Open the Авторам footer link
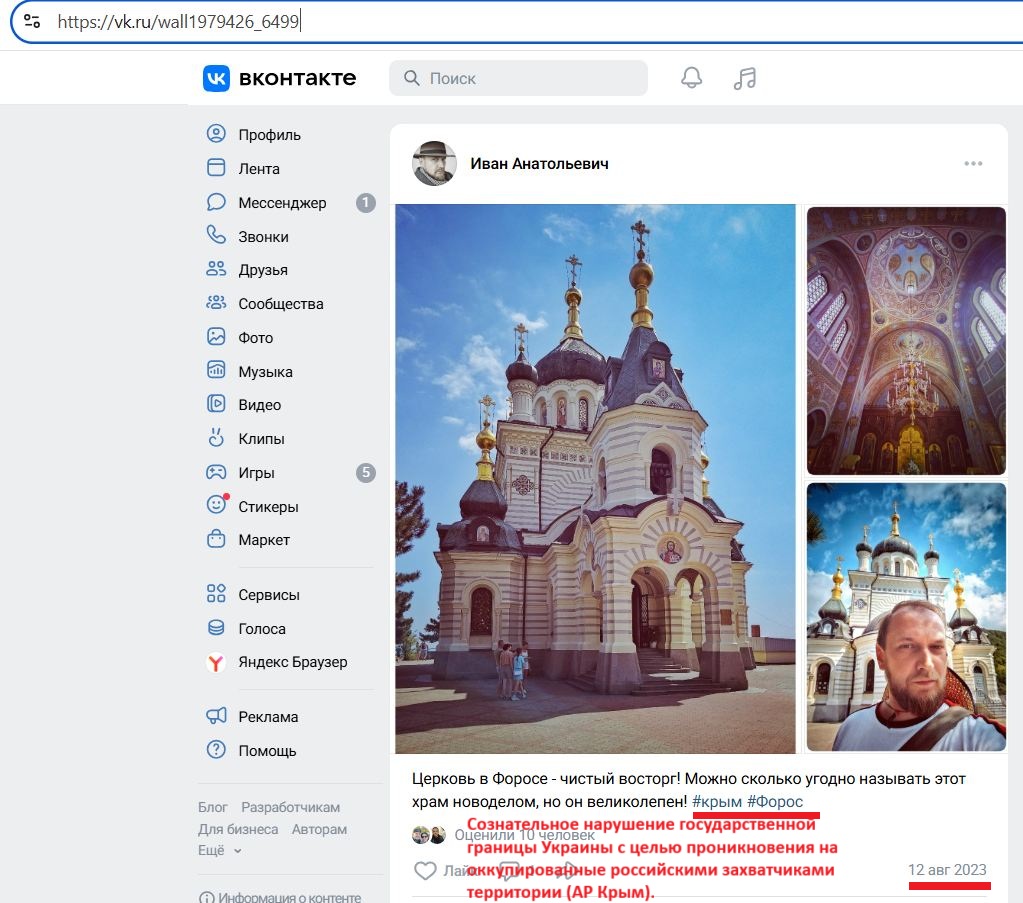Viewport: 1023px width, 903px height. (319, 829)
